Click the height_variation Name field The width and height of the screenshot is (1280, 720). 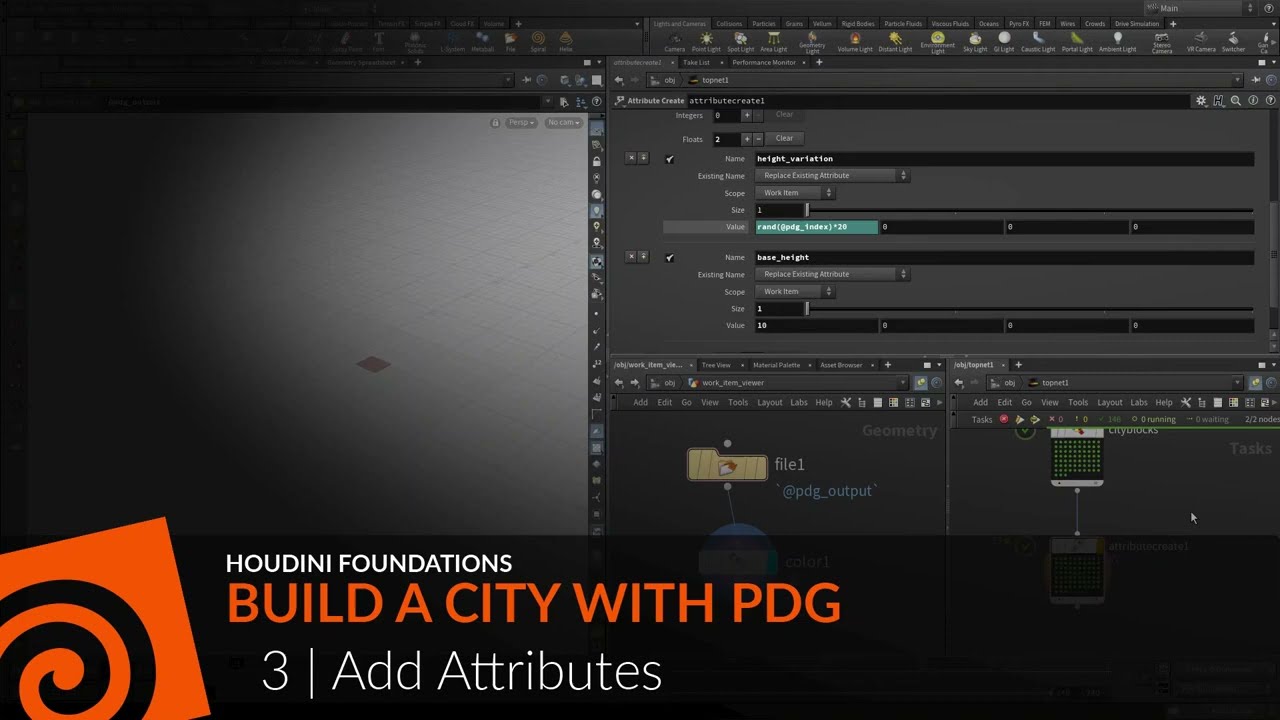pos(1004,158)
